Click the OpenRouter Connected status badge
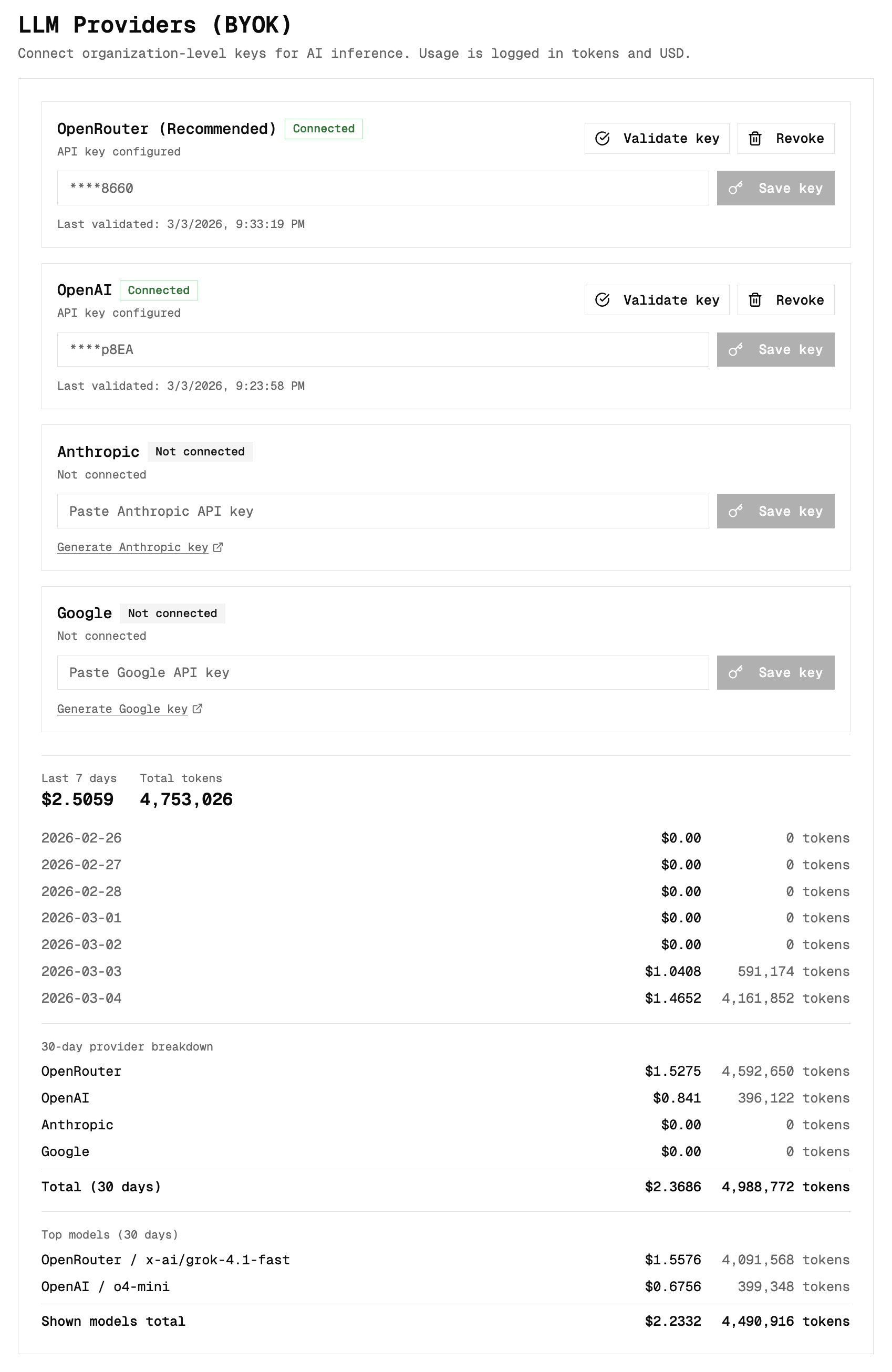This screenshot has height=1372, width=892. (x=324, y=129)
